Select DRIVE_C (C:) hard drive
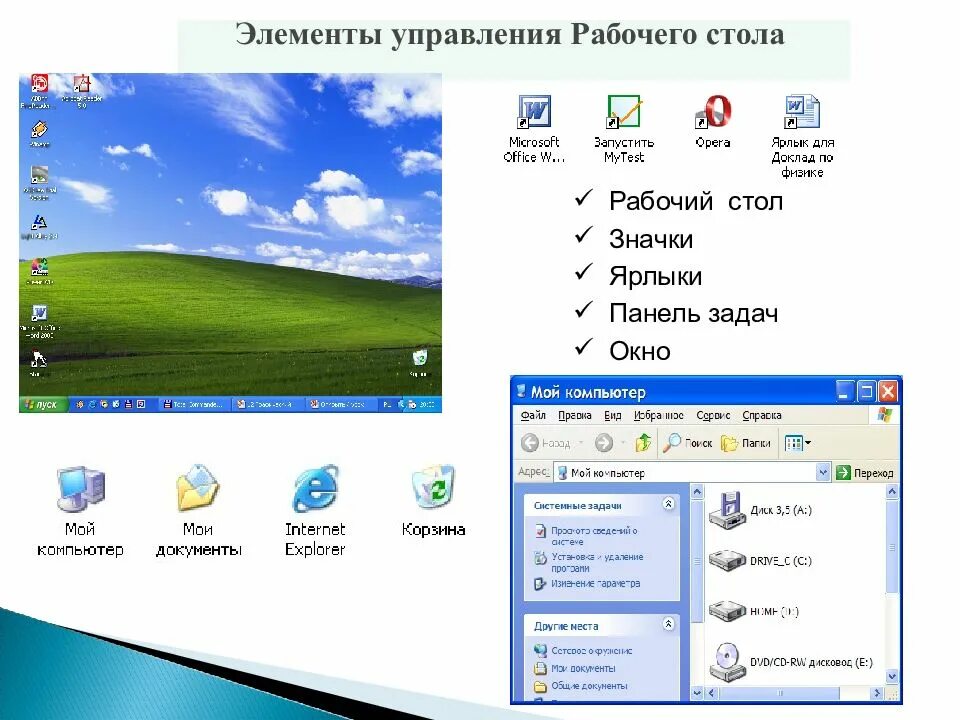Image resolution: width=960 pixels, height=720 pixels. [760, 560]
